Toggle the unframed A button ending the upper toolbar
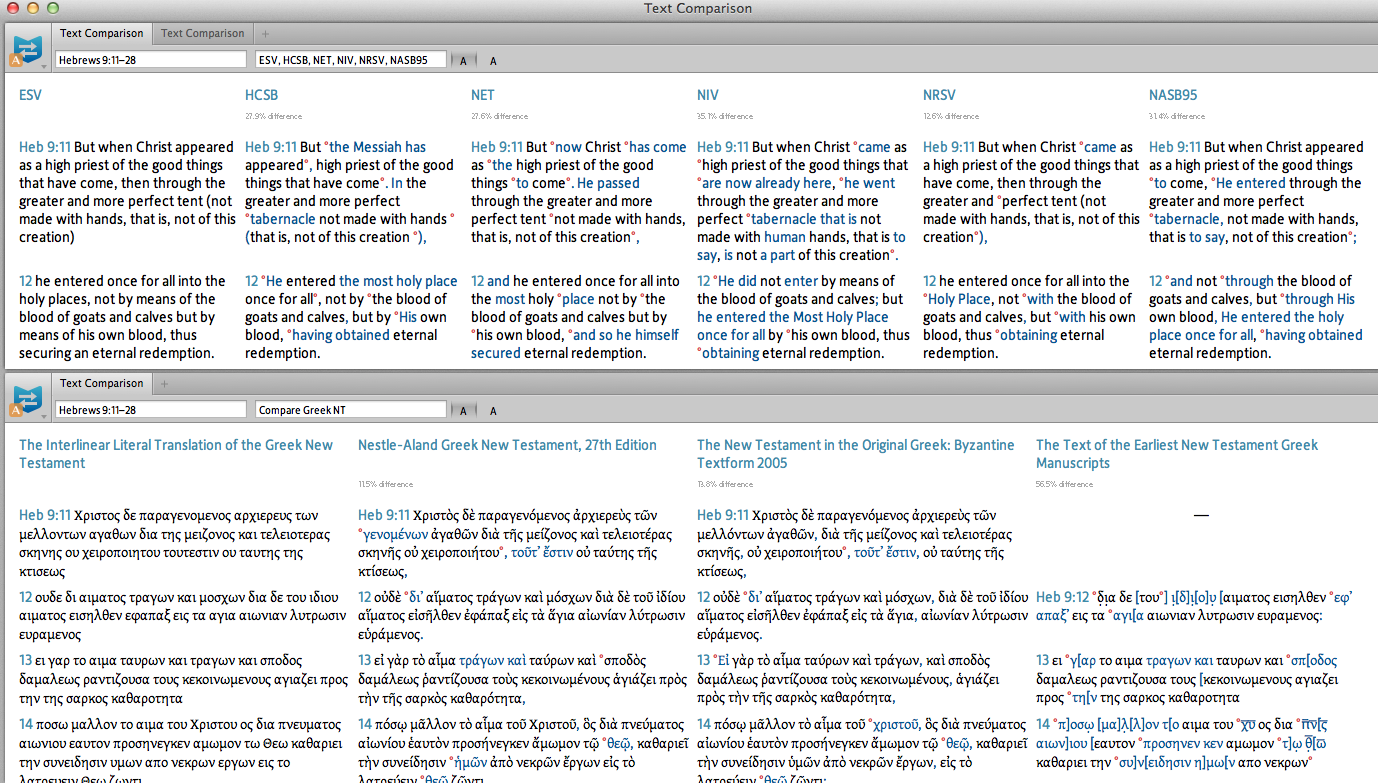The image size is (1378, 783). (x=493, y=61)
